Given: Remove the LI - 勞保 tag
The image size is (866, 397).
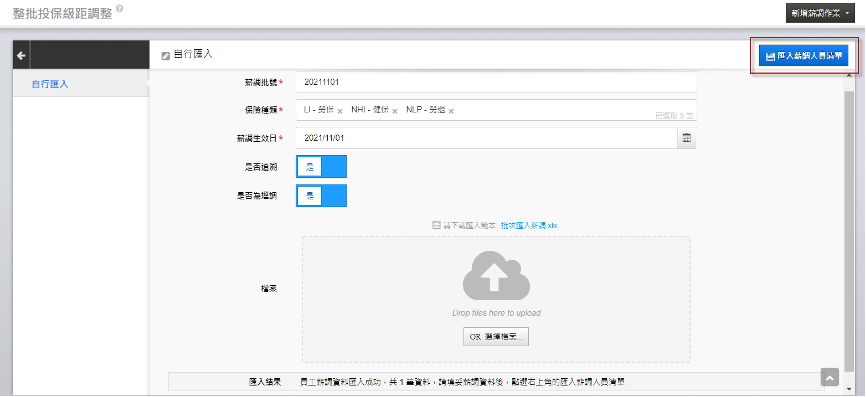Looking at the screenshot, I should pyautogui.click(x=340, y=111).
